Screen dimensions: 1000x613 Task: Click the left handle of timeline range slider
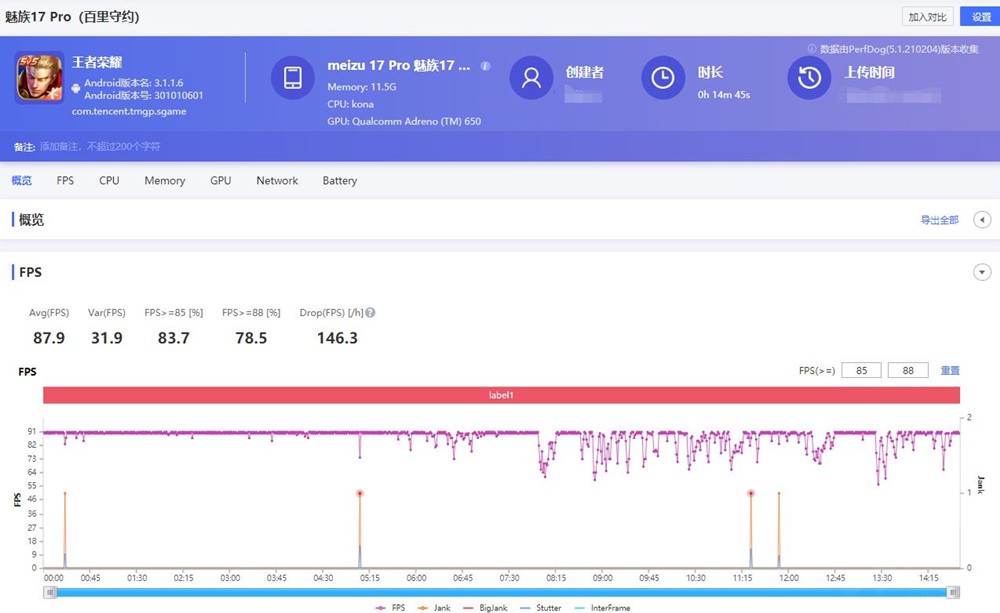tap(50, 593)
